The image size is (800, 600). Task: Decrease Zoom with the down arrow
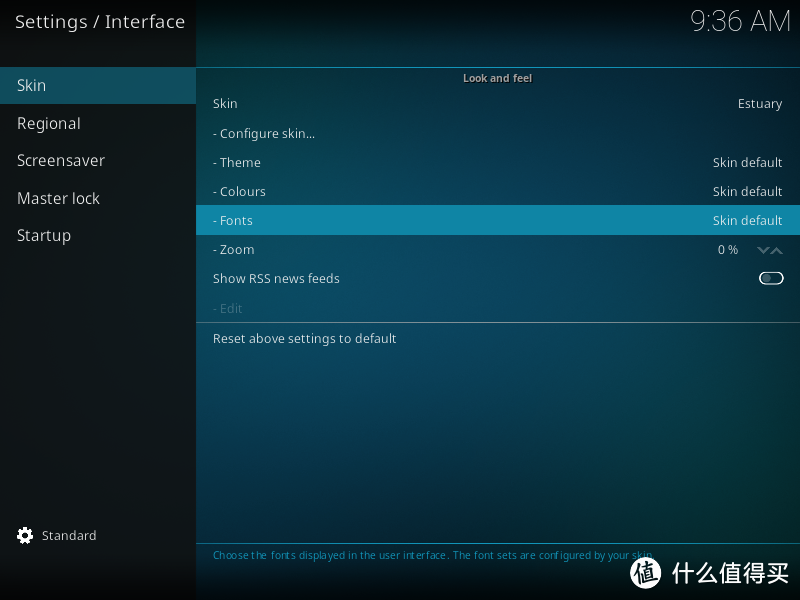pyautogui.click(x=764, y=250)
